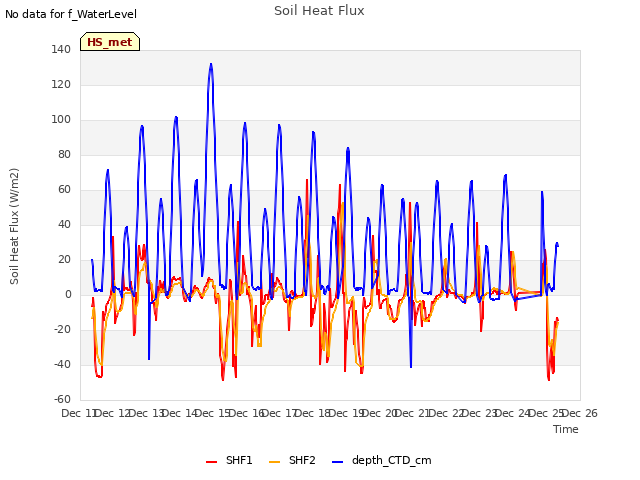The height and width of the screenshot is (480, 640).
Task: Click the 'No data for f_WaterLevel' message
Action: click(x=71, y=14)
